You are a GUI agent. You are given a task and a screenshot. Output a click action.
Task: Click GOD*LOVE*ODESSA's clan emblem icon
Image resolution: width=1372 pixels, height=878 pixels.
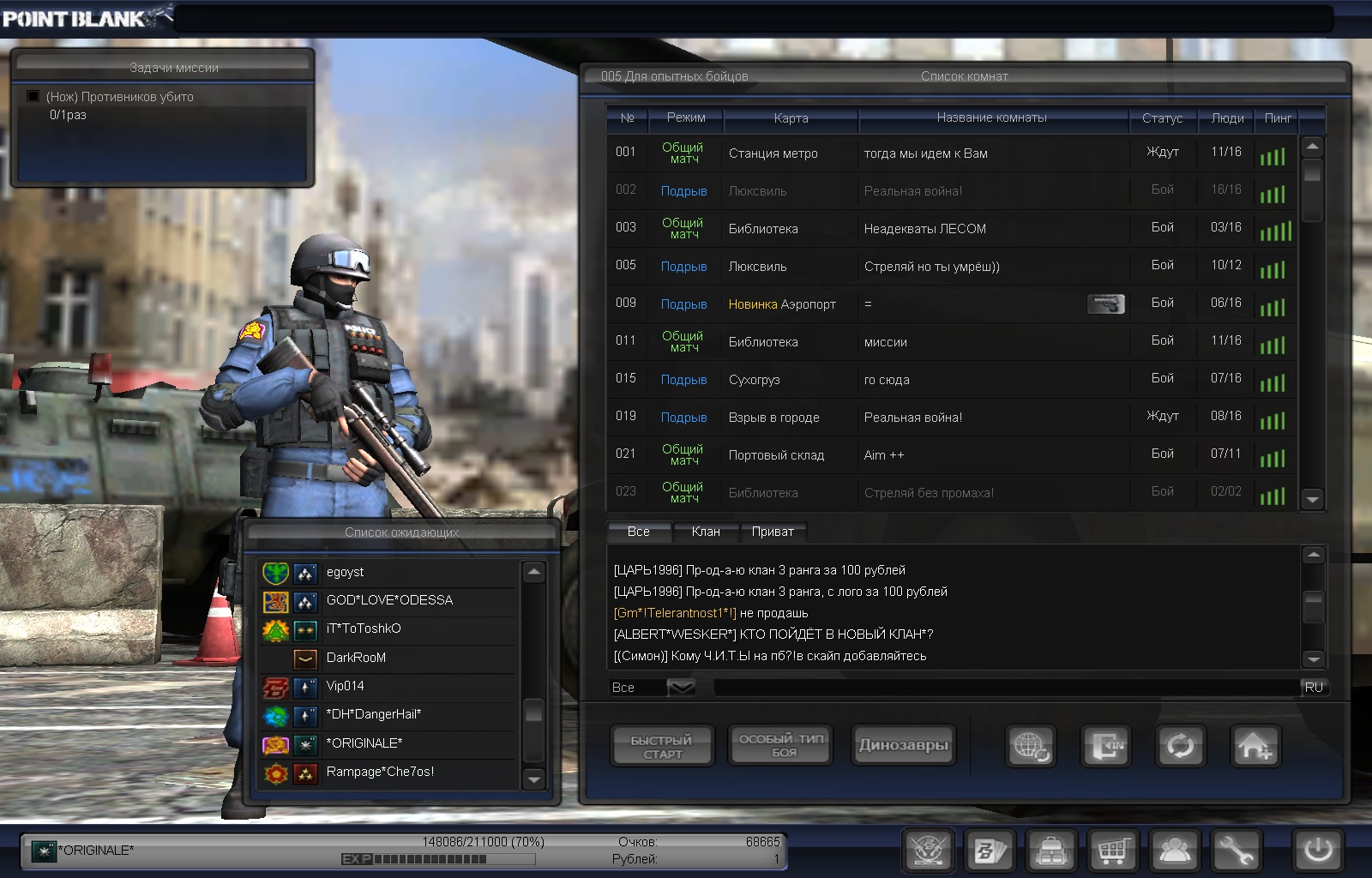275,601
